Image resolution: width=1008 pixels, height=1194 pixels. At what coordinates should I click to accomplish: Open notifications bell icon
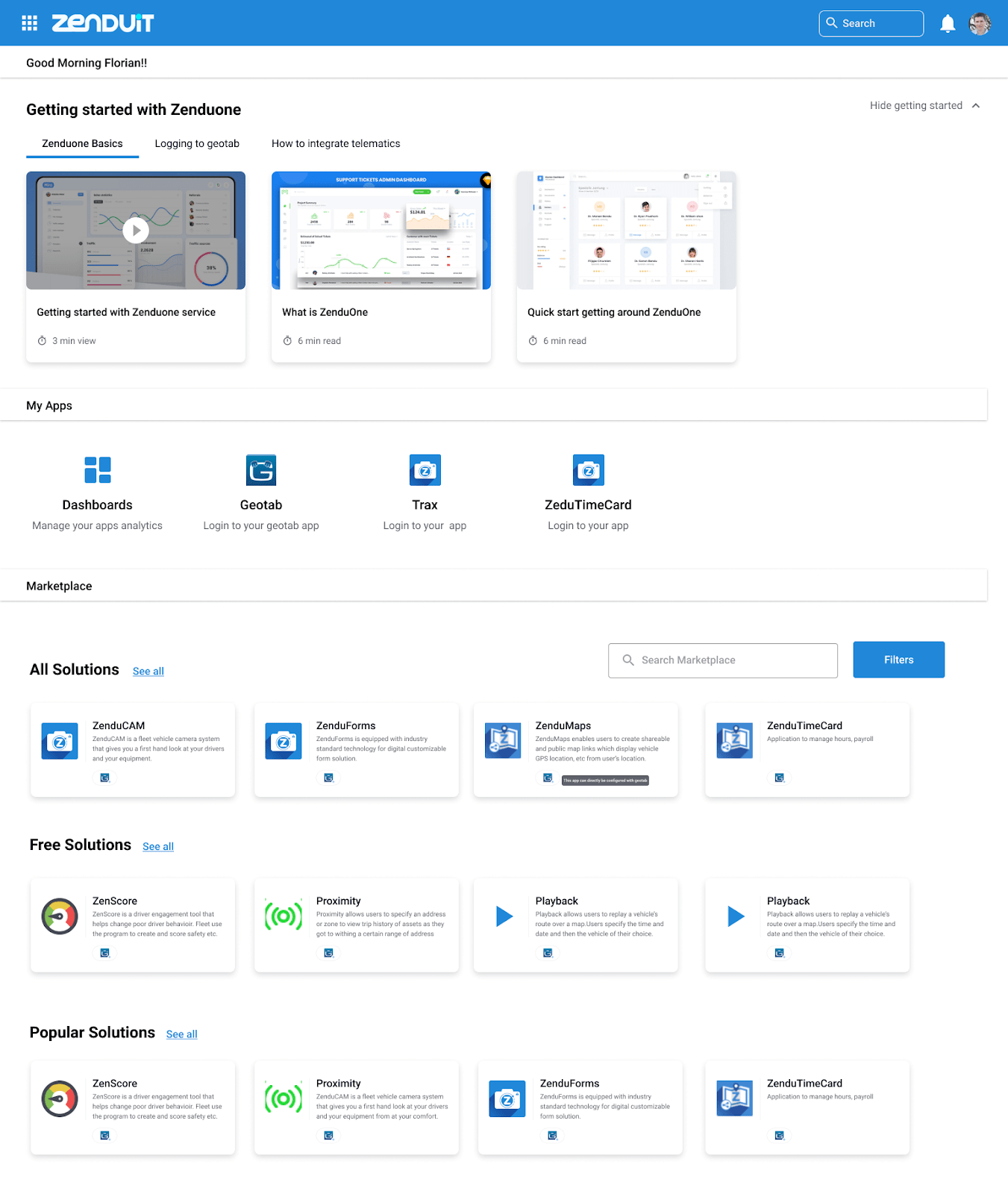tap(948, 24)
